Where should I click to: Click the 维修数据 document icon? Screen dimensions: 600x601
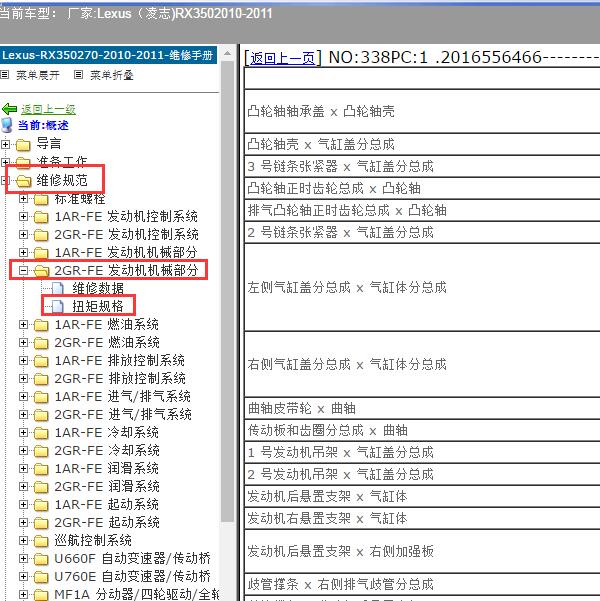(58, 288)
